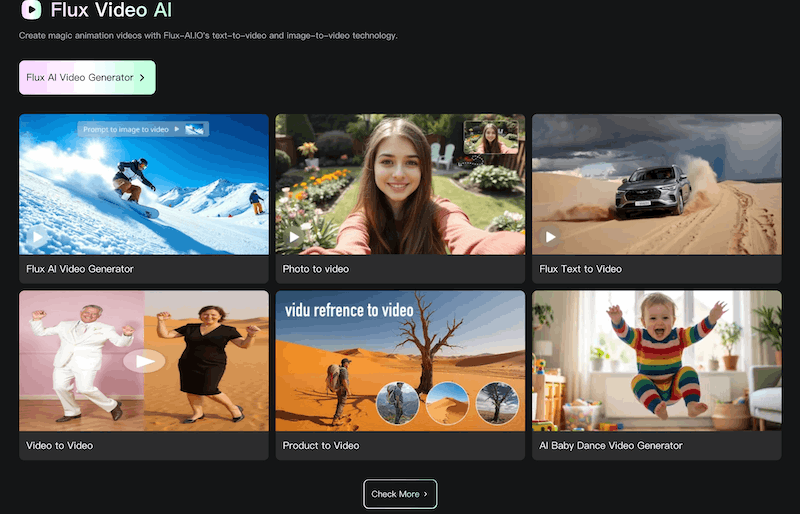
Task: Open the snowboarder thumbnail card
Action: tap(144, 184)
